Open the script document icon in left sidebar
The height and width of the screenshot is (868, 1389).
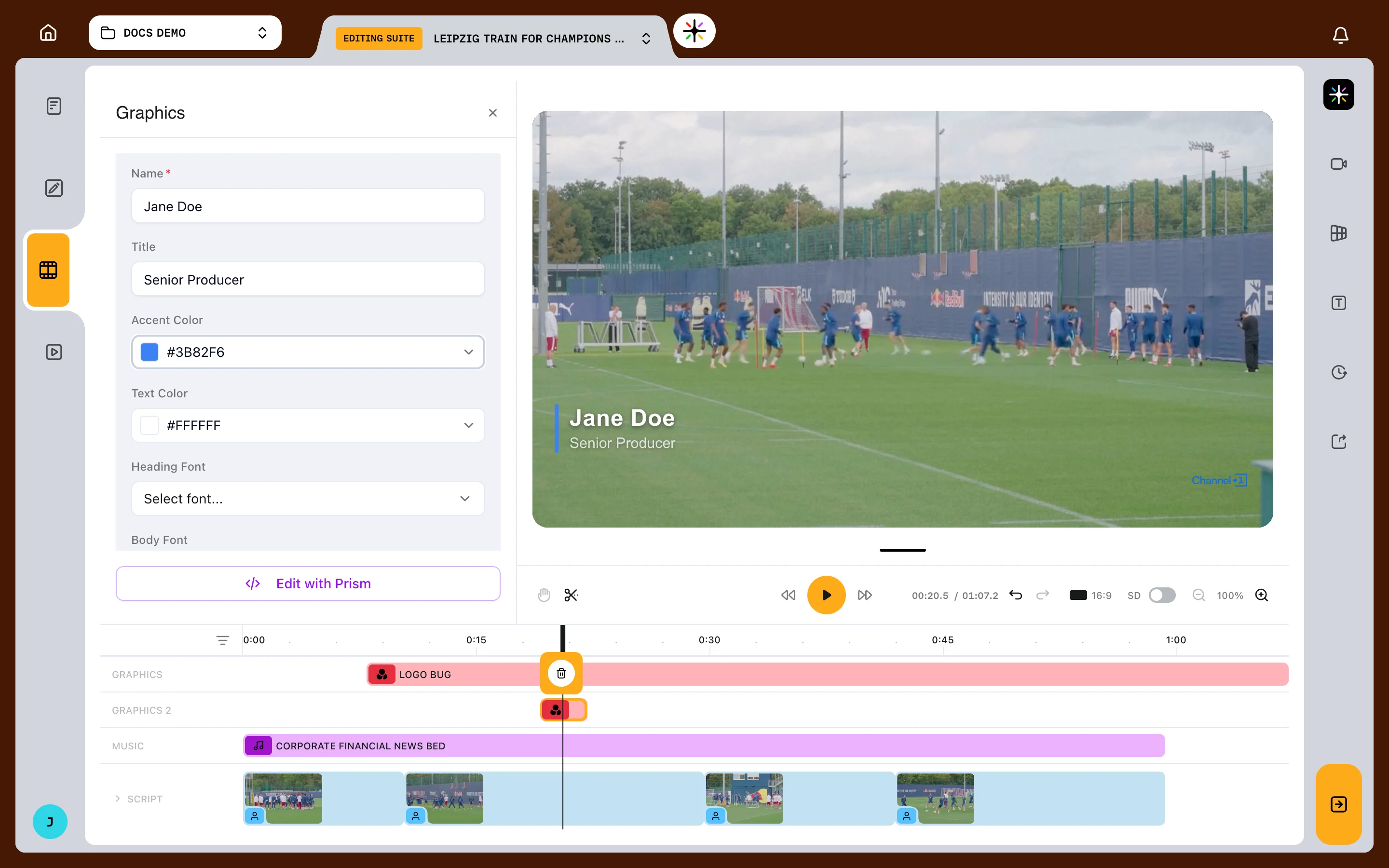click(54, 106)
